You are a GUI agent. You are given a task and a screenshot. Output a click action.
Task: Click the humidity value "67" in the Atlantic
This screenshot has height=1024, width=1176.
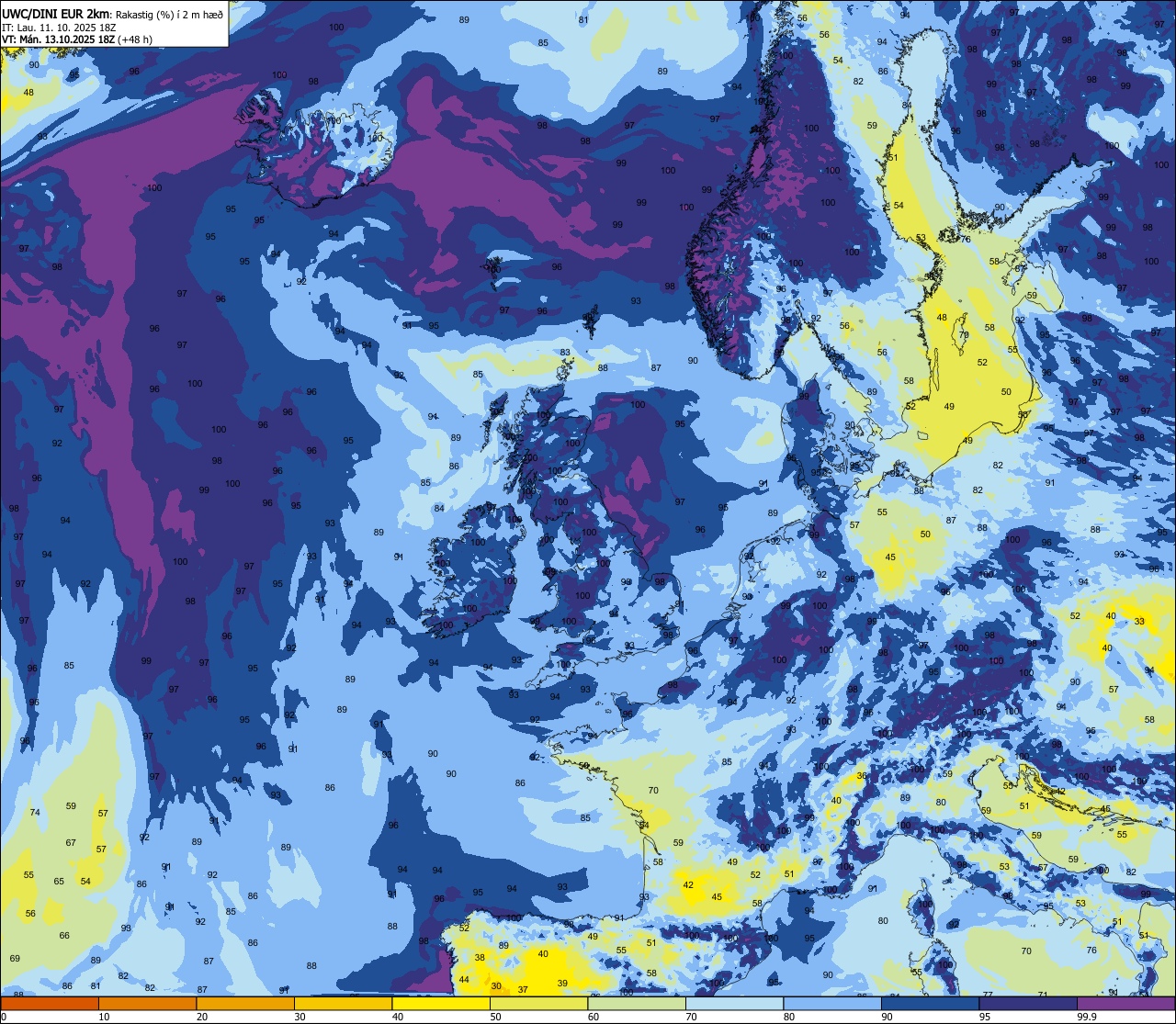click(x=71, y=843)
